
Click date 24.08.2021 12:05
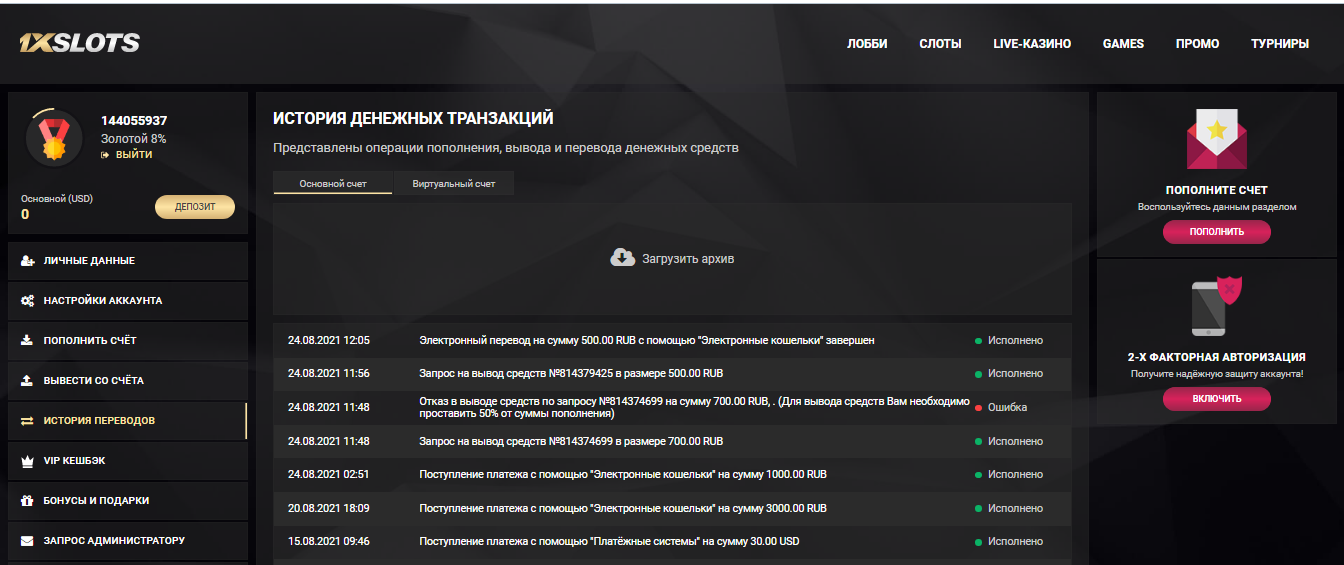(x=328, y=341)
